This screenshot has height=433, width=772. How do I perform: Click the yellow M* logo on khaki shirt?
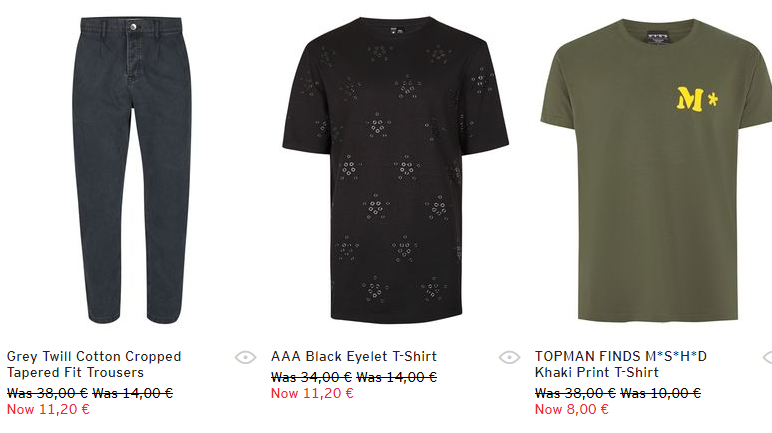click(x=698, y=99)
